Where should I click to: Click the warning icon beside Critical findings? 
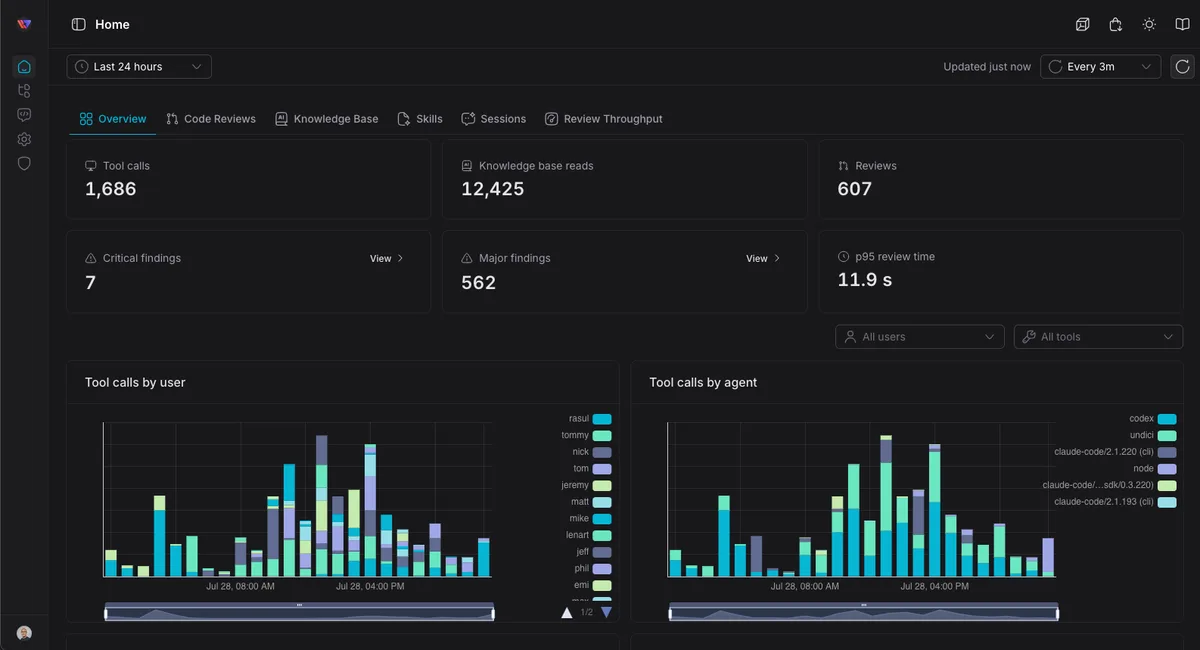point(91,258)
